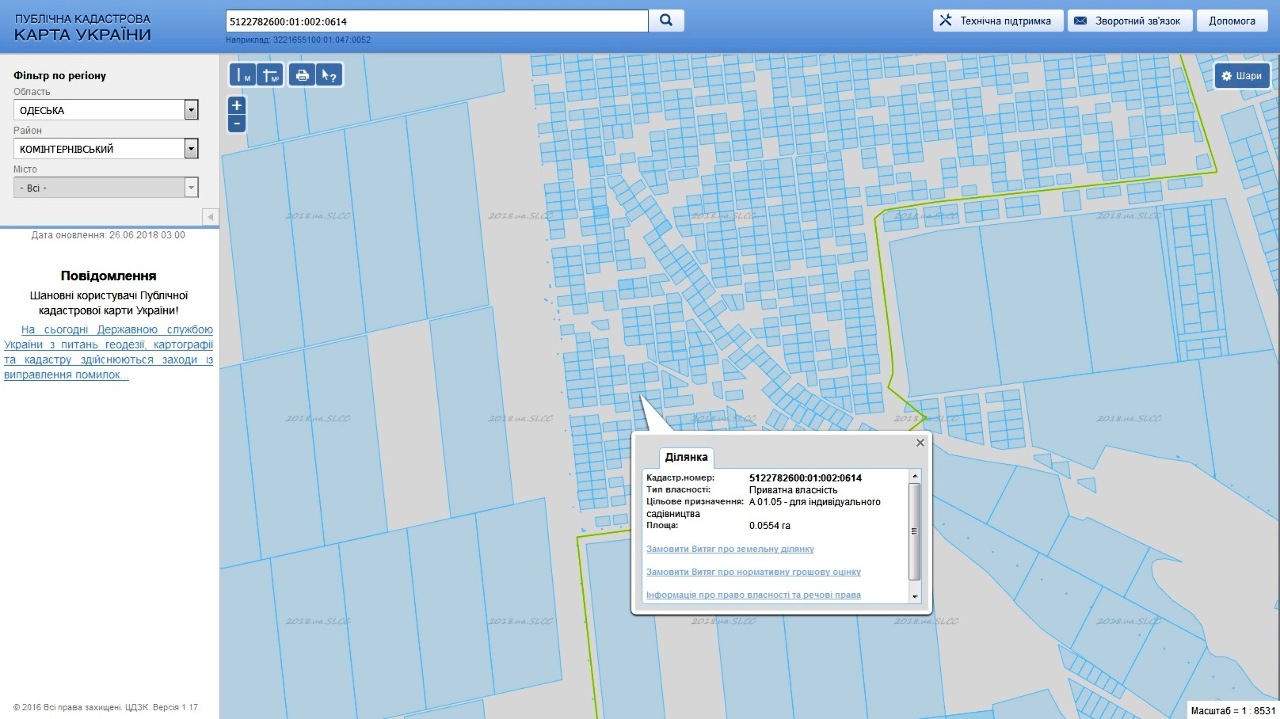Screen dimensions: 1280x719
Task: Select the area measurement tool
Action: [270, 75]
